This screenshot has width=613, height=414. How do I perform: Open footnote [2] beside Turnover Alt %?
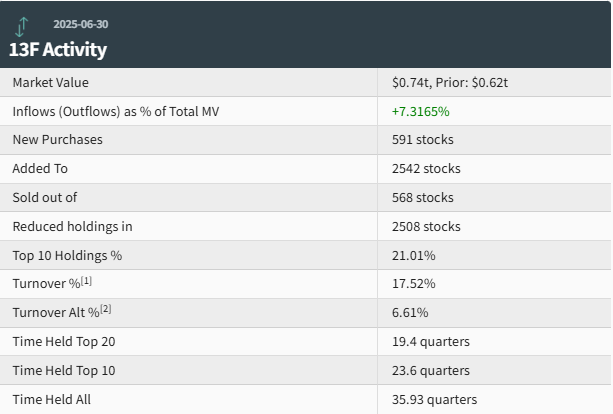click(x=105, y=310)
